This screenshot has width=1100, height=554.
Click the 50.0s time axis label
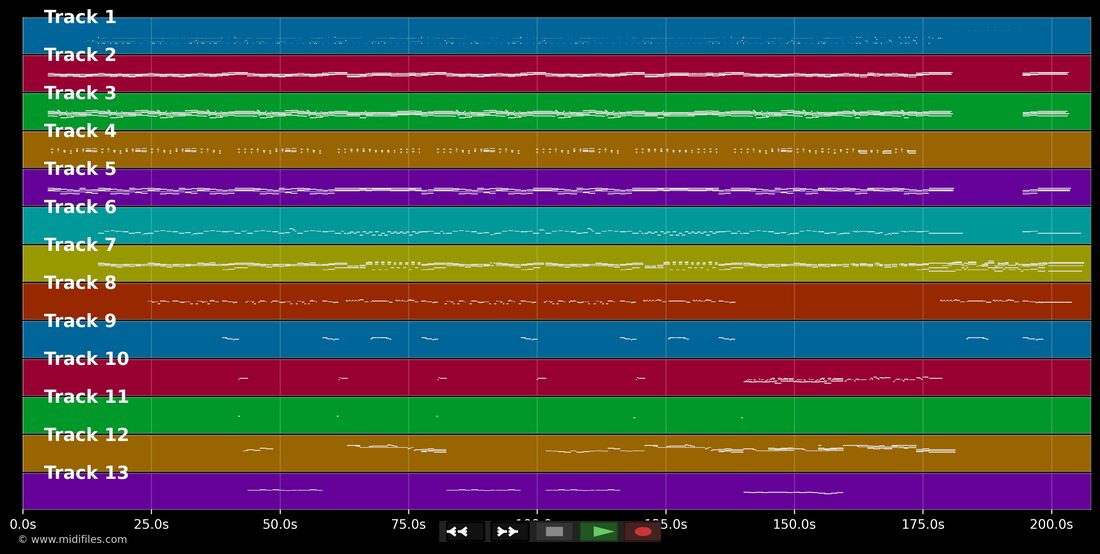[x=280, y=524]
